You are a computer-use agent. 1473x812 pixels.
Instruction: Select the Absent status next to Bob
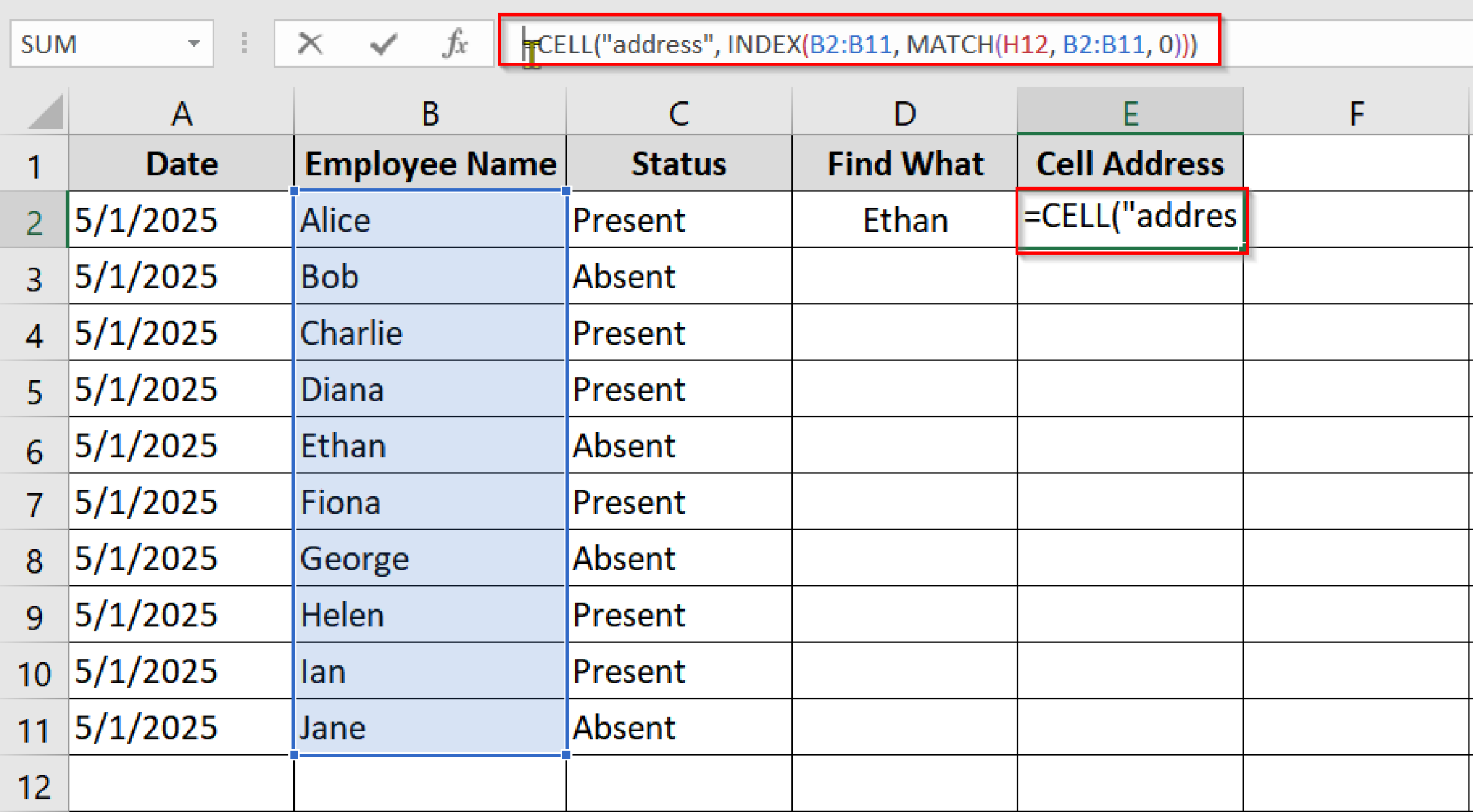click(679, 276)
